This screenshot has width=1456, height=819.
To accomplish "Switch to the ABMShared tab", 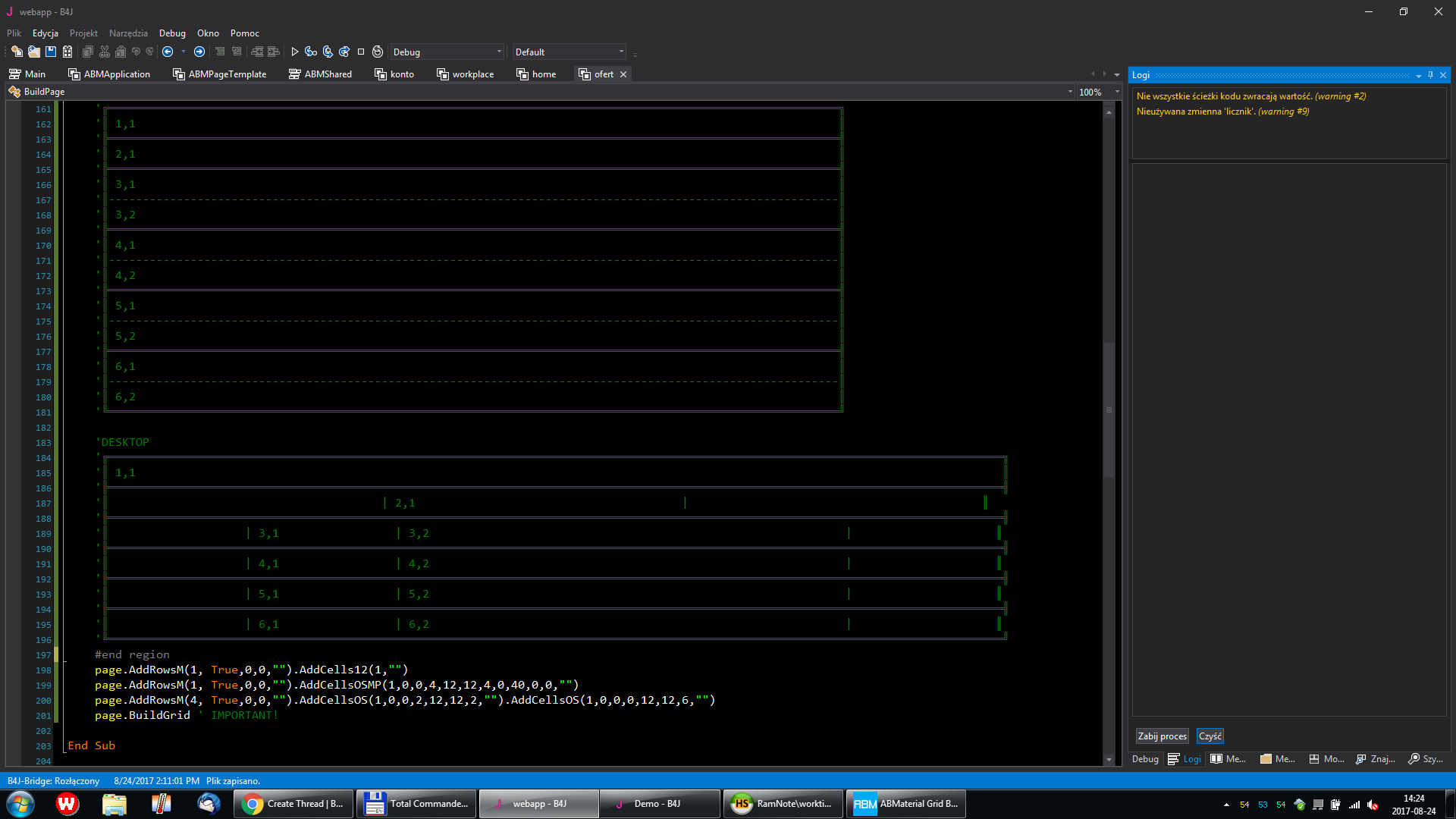I will 321,74.
